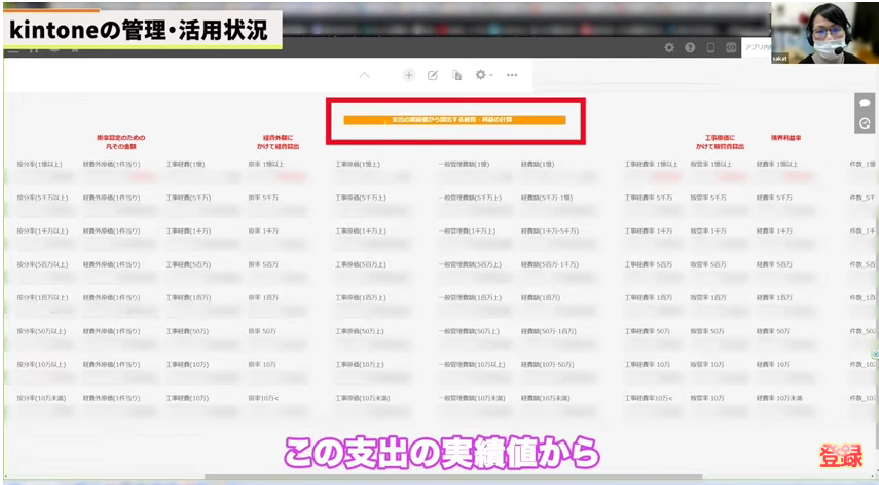Click the 掛率 1億以上 field label
This screenshot has width=879, height=485.
point(266,164)
